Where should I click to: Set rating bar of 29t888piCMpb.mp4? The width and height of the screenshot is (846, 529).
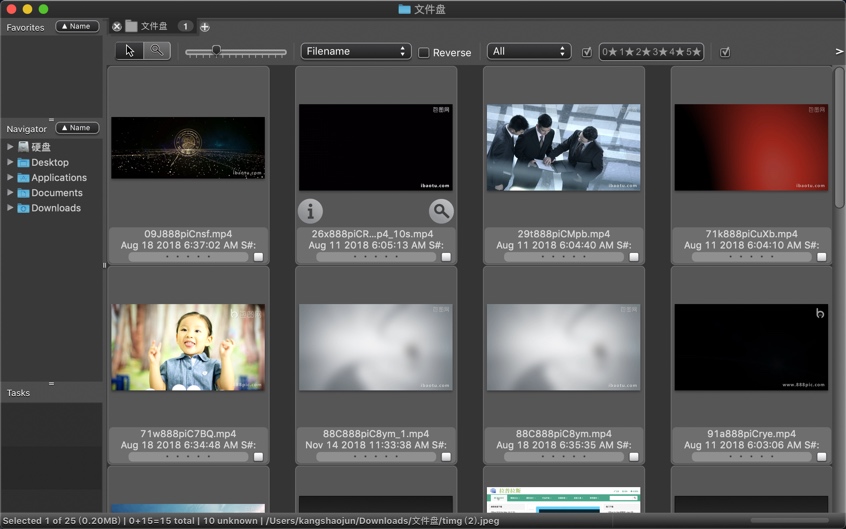pos(564,257)
